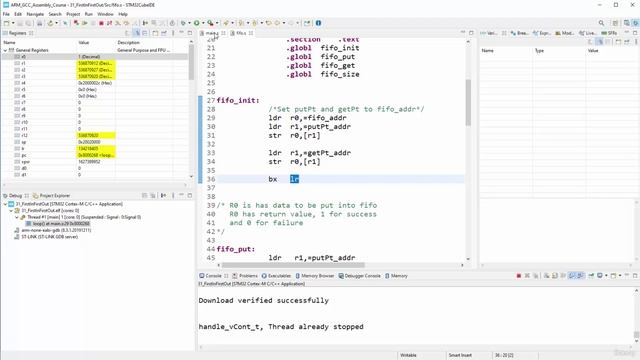Click the Resume execution toolbar icon
The width and height of the screenshot is (640, 360).
click(x=84, y=23)
